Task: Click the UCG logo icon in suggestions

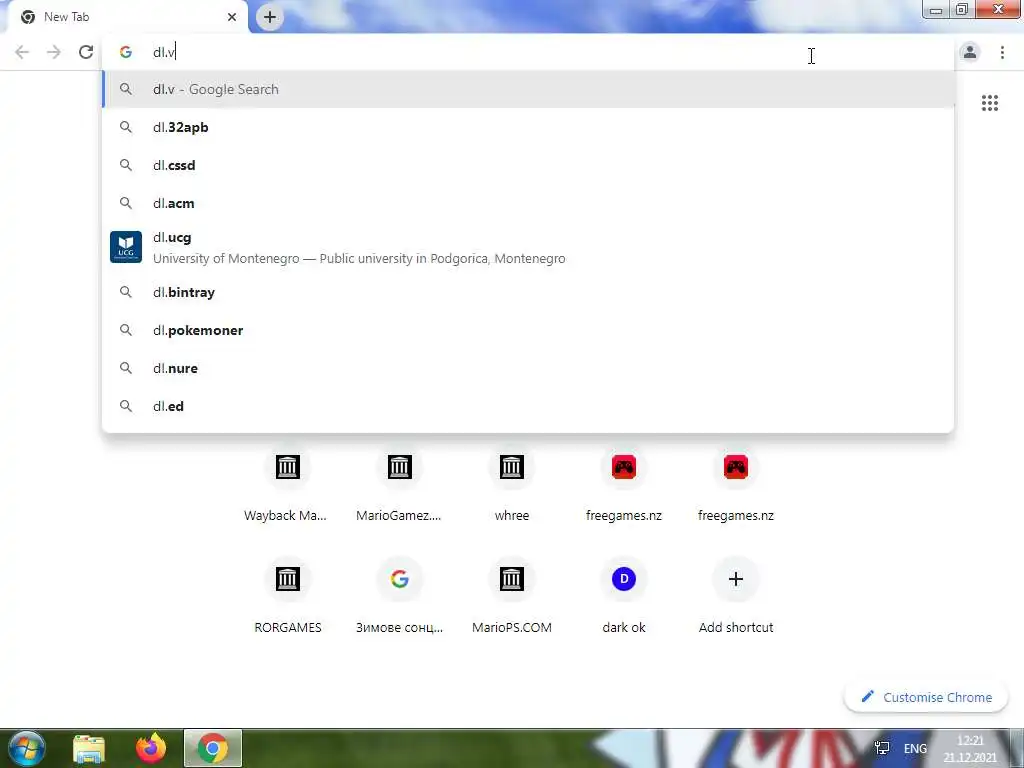Action: coord(126,247)
